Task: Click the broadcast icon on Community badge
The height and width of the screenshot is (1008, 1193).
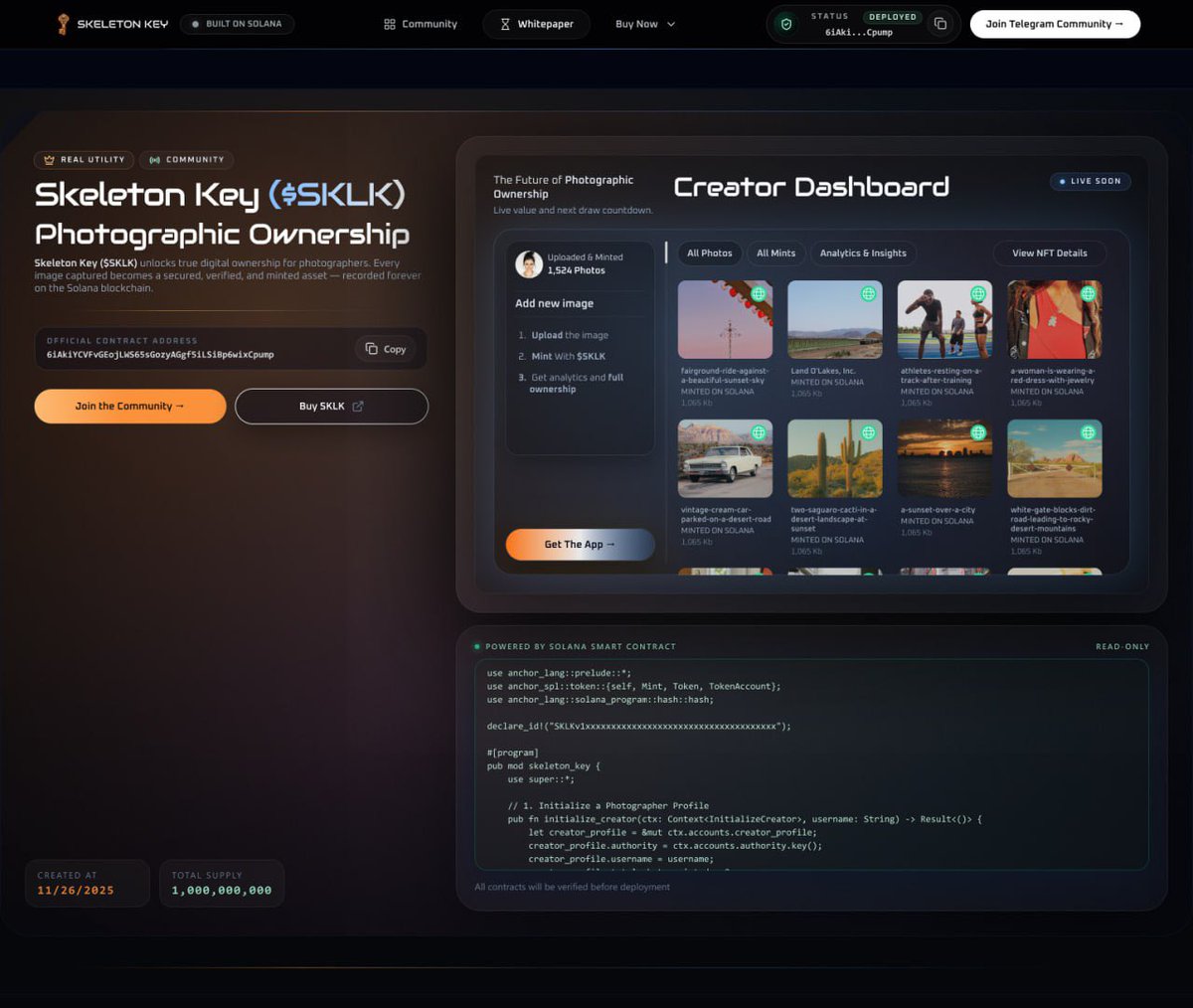Action: click(x=154, y=159)
